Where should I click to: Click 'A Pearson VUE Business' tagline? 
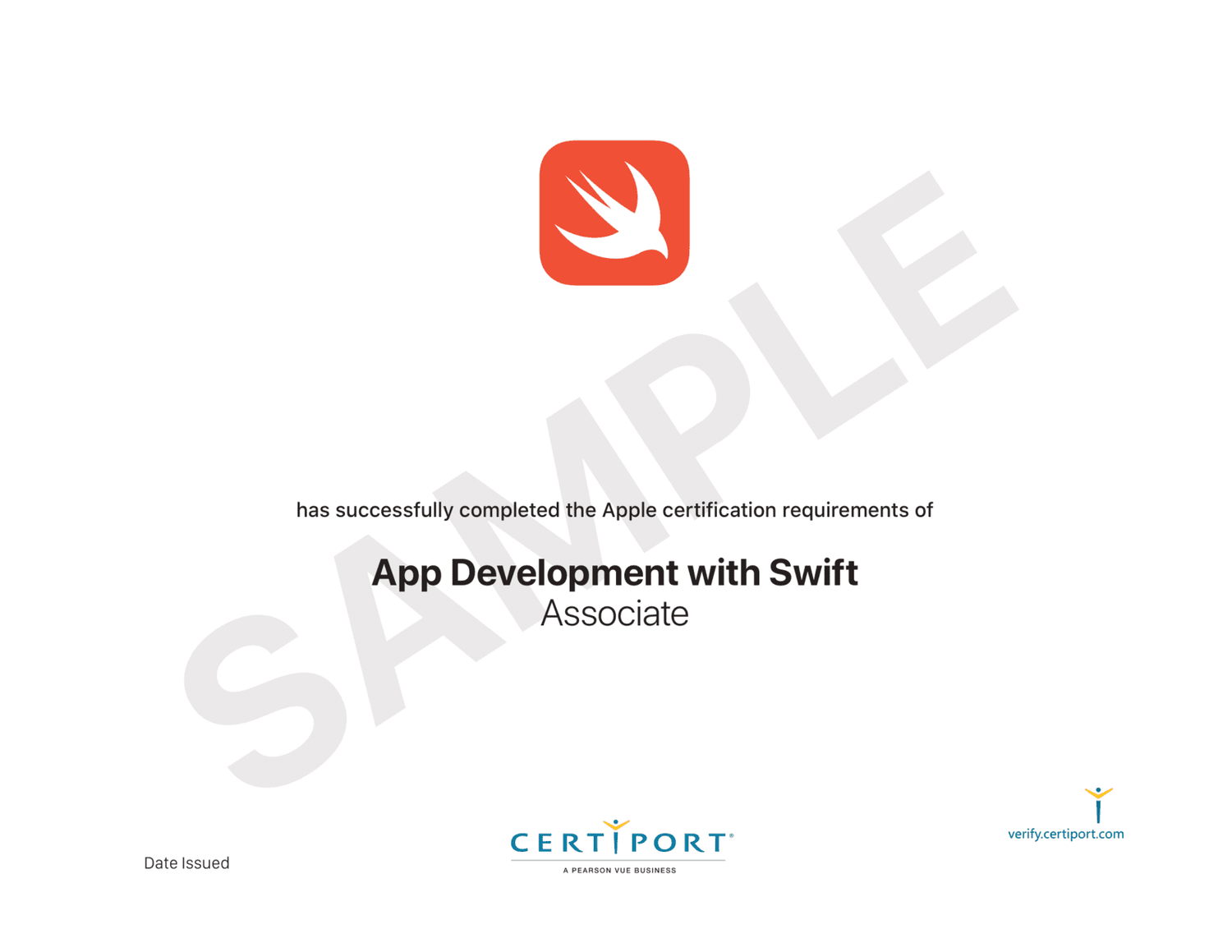click(619, 871)
